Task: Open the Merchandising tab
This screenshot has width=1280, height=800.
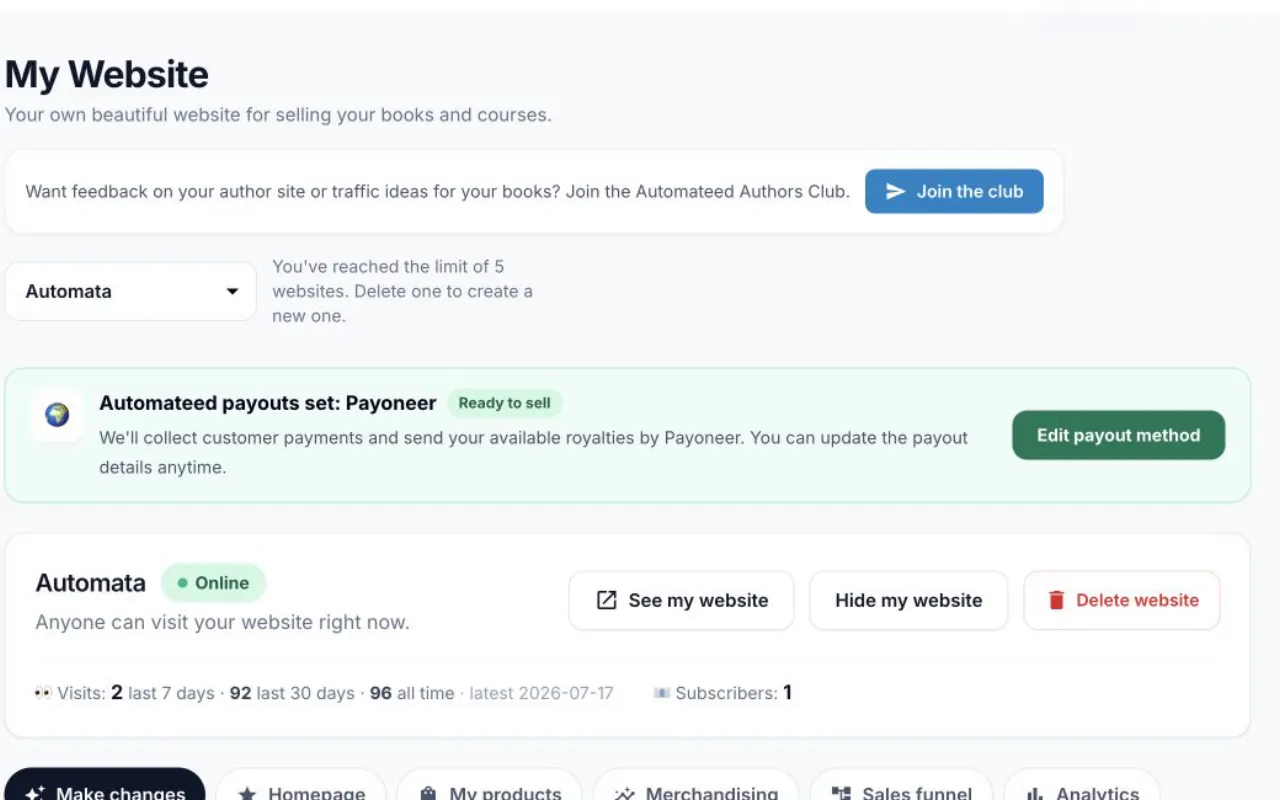Action: 696,785
